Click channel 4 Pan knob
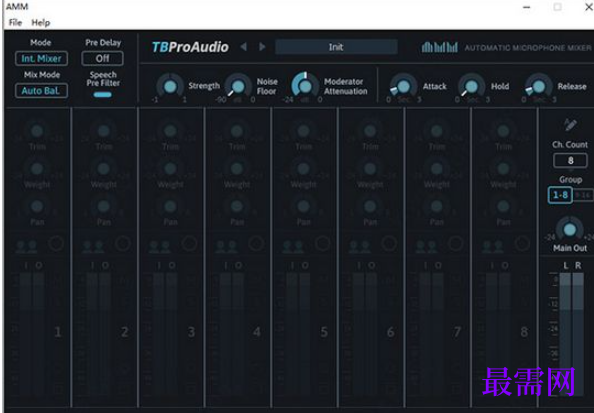 (237, 206)
